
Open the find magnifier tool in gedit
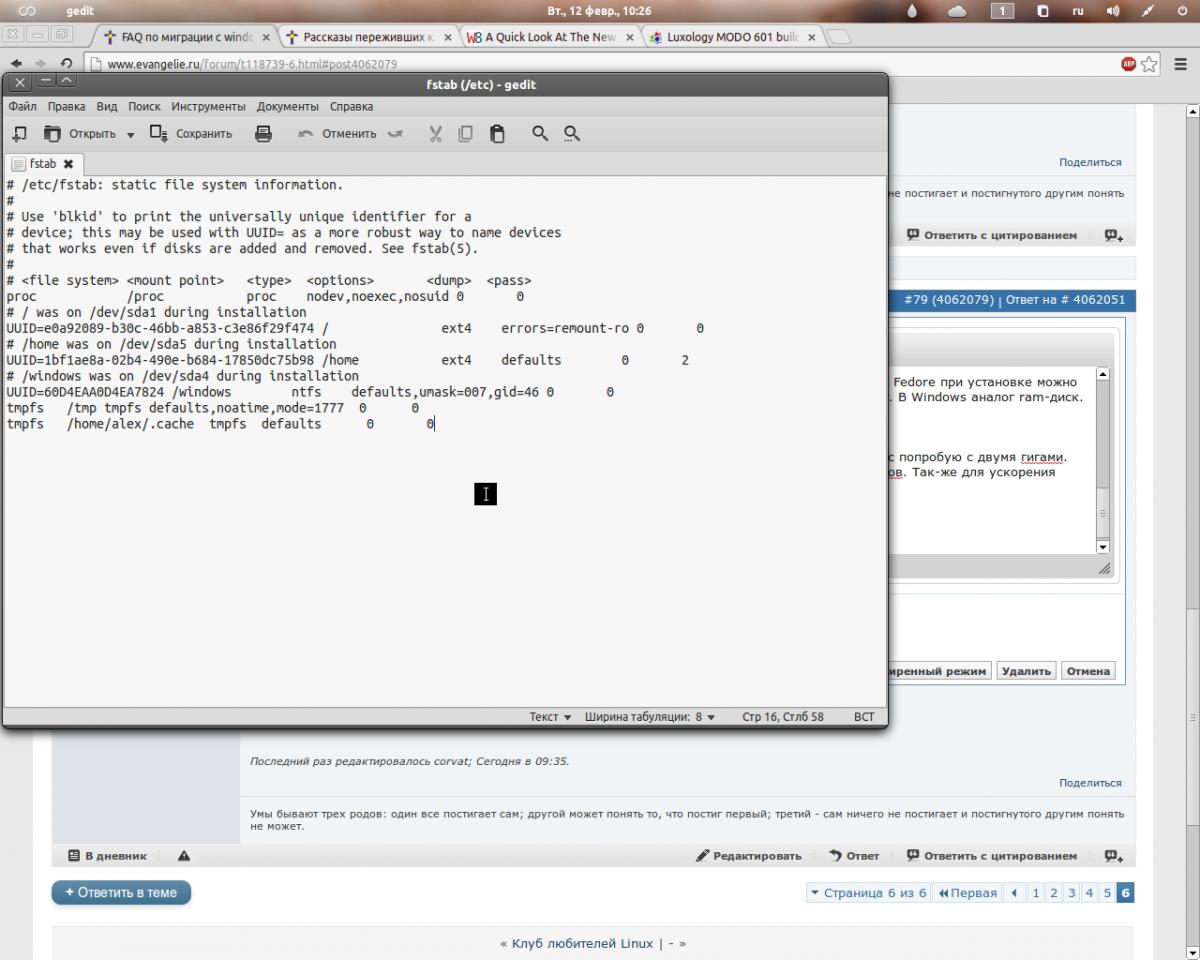(540, 133)
